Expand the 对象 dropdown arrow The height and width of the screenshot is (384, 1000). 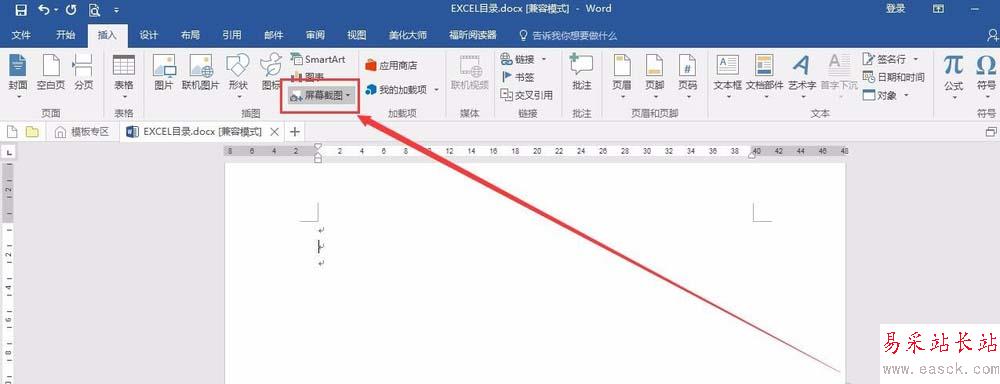(x=905, y=96)
